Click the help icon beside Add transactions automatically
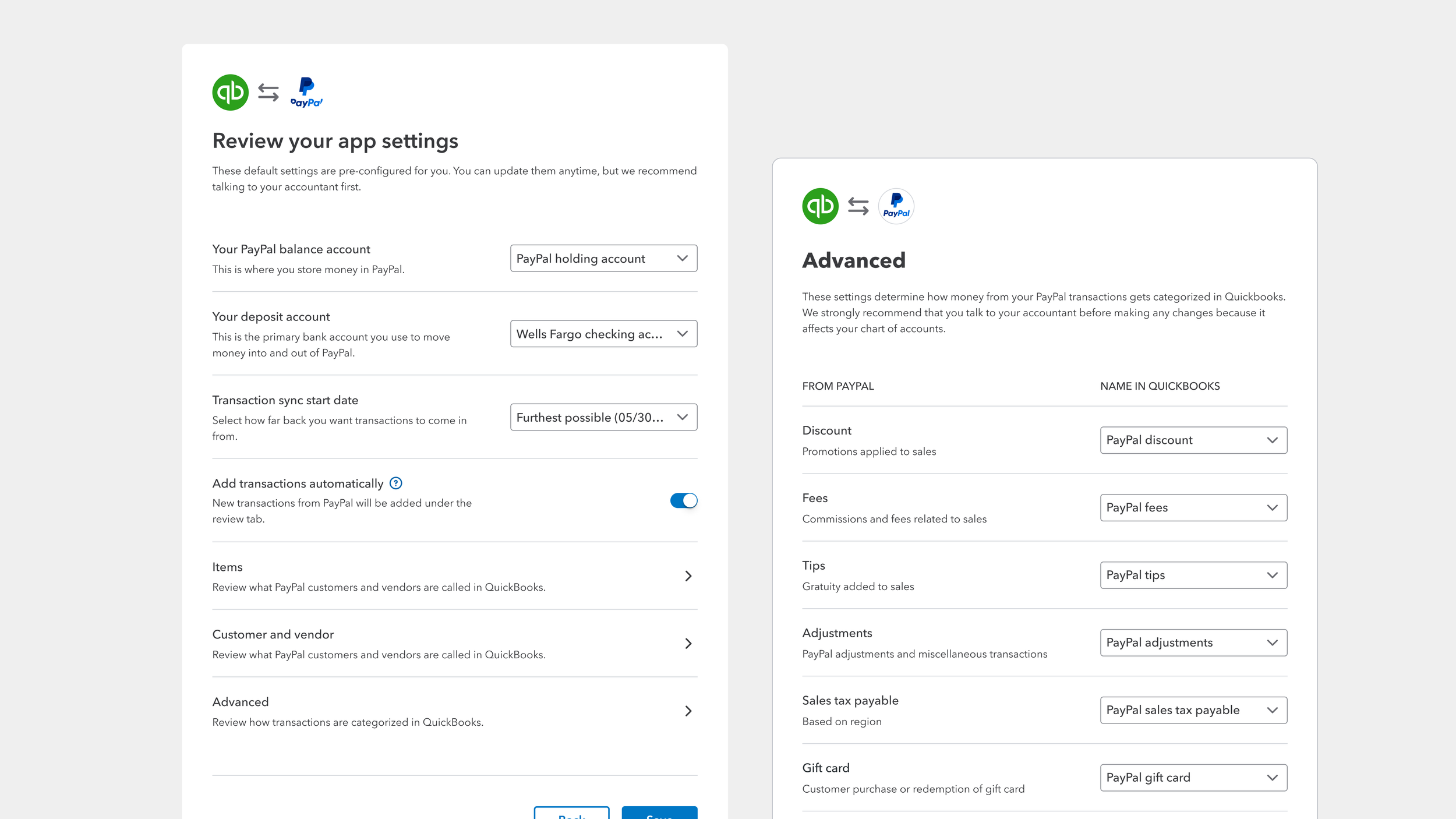Viewport: 1456px width, 819px height. click(x=395, y=483)
